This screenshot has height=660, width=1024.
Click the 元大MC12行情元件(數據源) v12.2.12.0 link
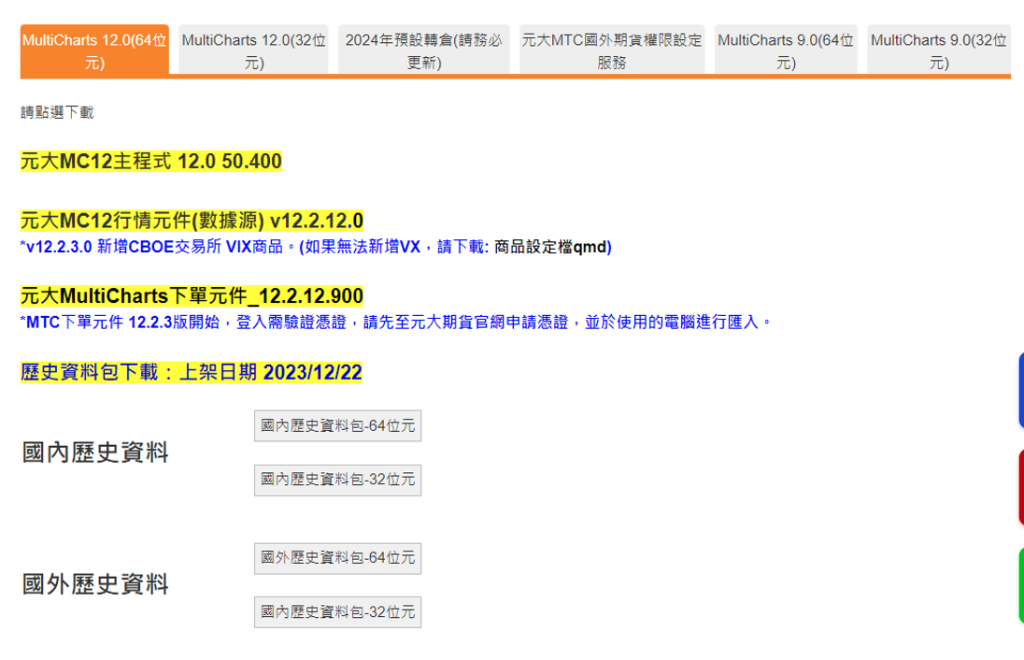coord(192,221)
